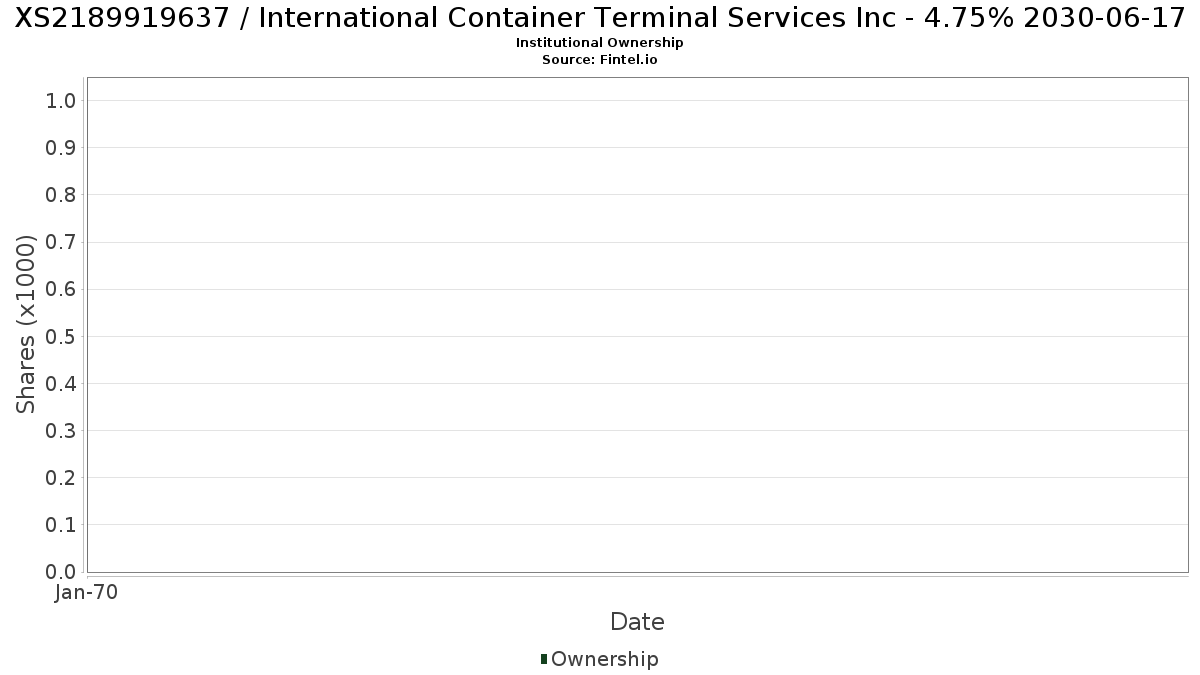Click the 1.0 y-axis tick label
This screenshot has height=675, width=1200.
[61, 100]
